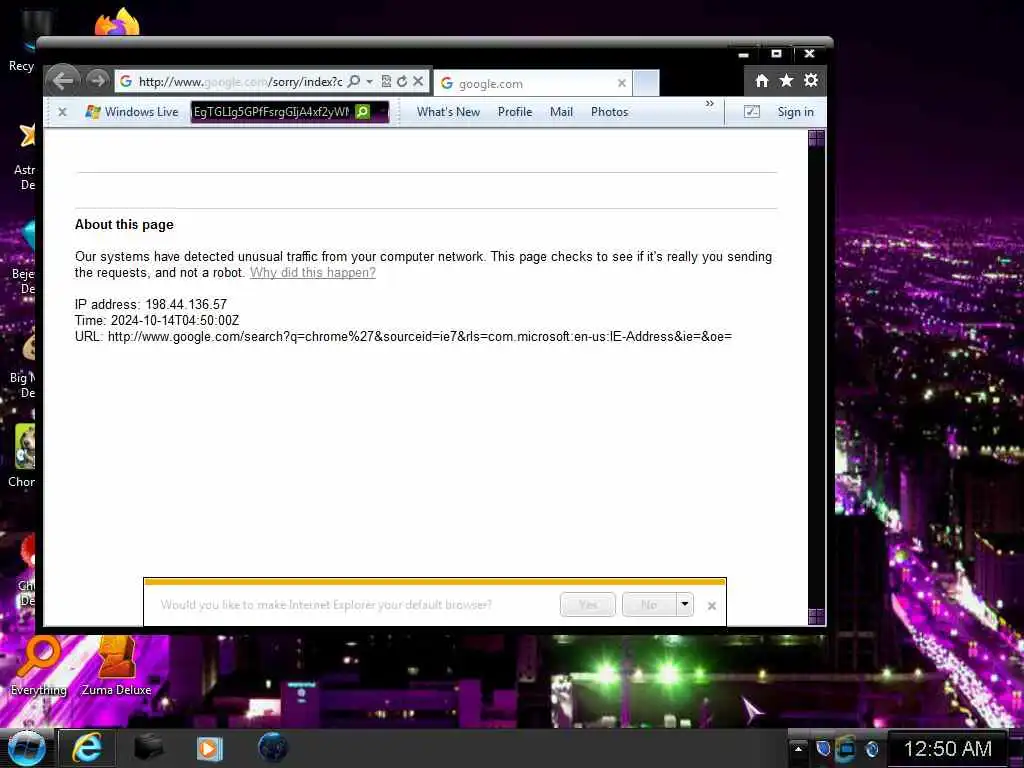This screenshot has height=768, width=1024.
Task: Click the IP address 198.44.136.57 line
Action: pos(151,304)
